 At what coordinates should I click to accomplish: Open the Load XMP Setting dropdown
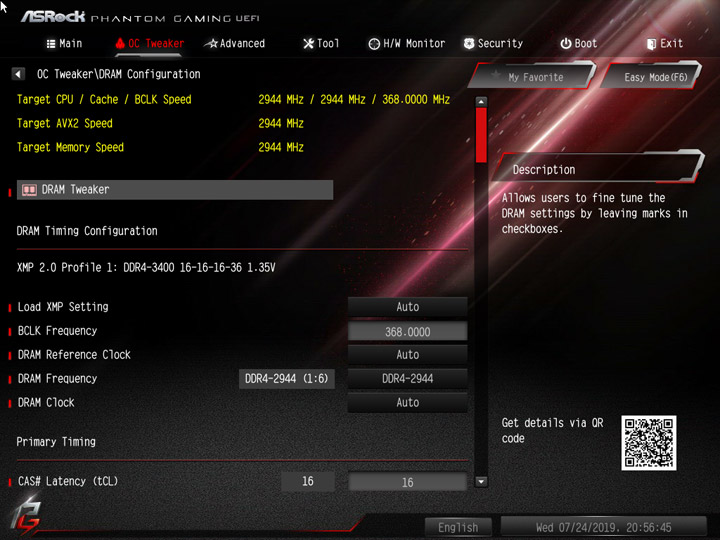(407, 307)
